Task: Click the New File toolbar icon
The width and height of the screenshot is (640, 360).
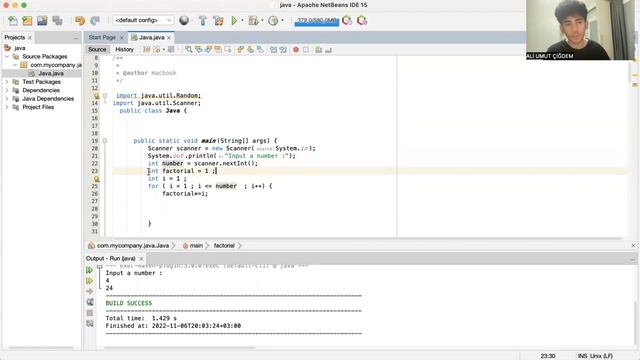Action: [13, 20]
